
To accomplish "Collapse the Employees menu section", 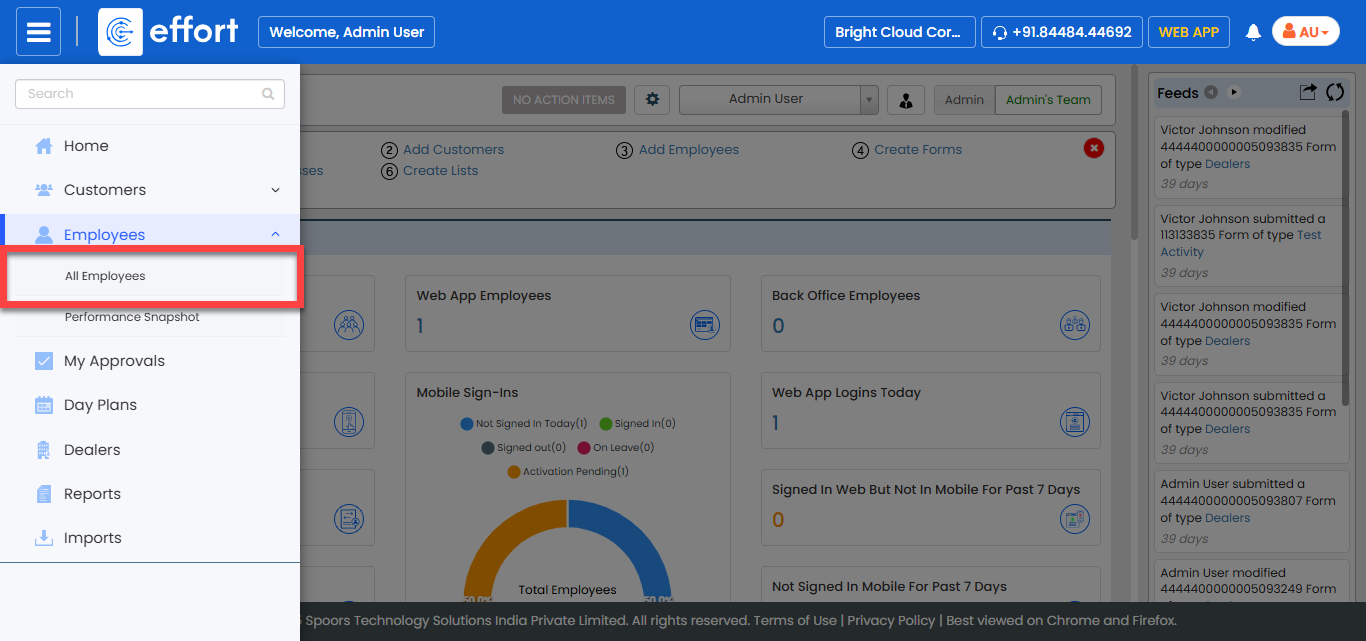I will click(275, 235).
